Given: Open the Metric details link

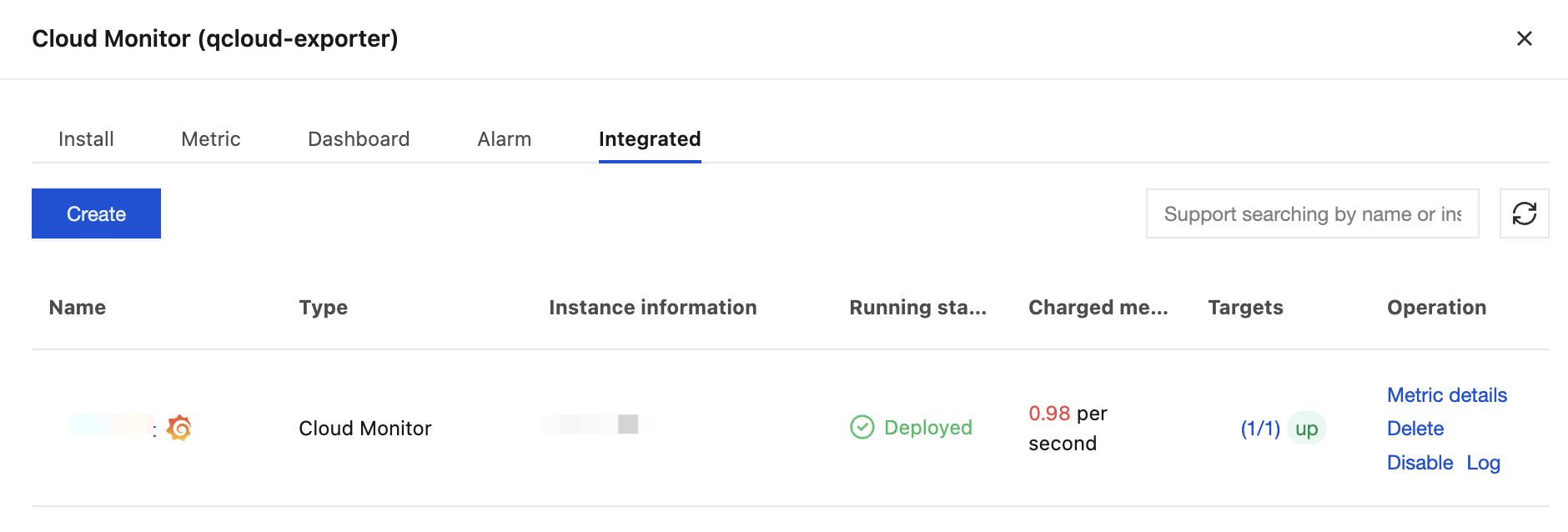Looking at the screenshot, I should click(x=1446, y=395).
